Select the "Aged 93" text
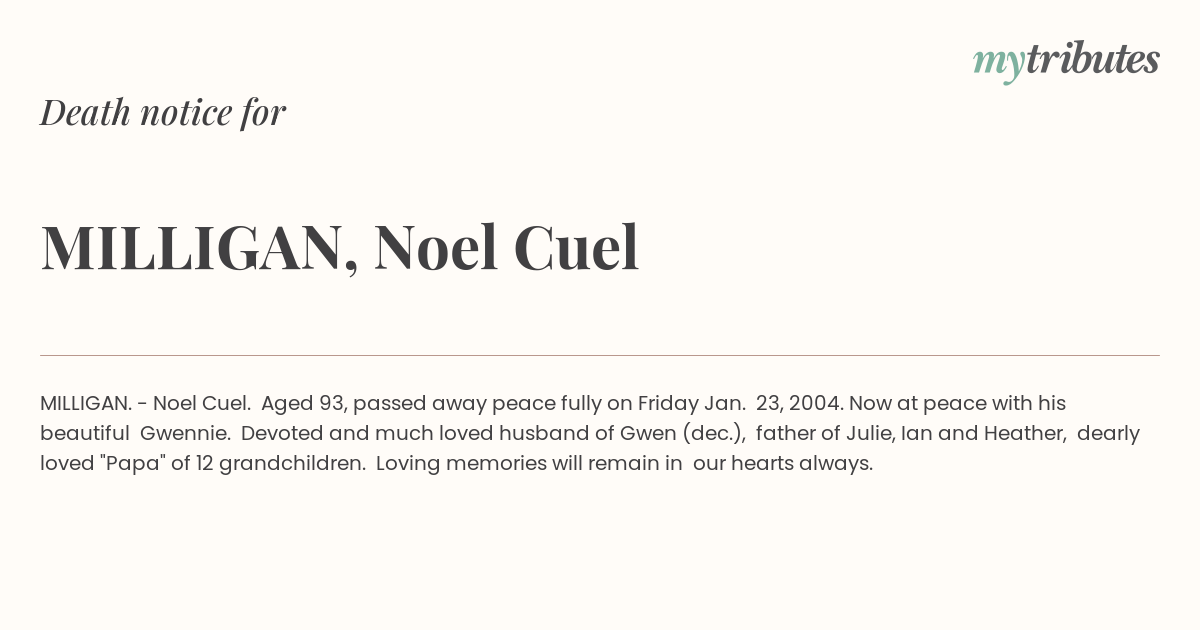Viewport: 1200px width, 630px height. 303,404
